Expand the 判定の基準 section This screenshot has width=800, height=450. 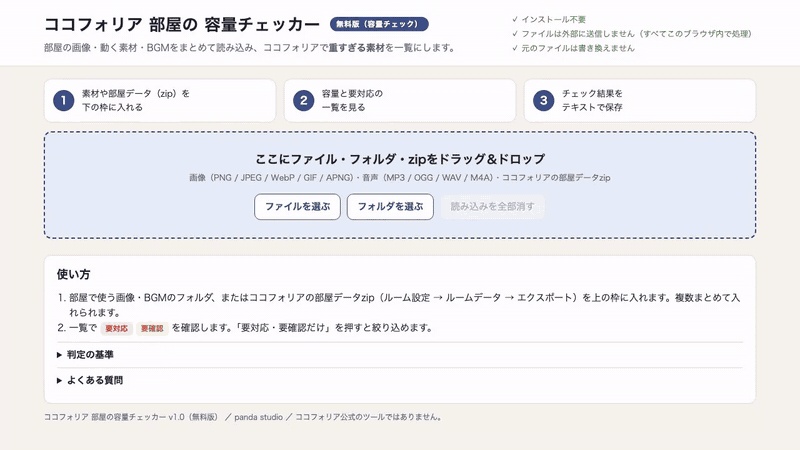click(85, 355)
